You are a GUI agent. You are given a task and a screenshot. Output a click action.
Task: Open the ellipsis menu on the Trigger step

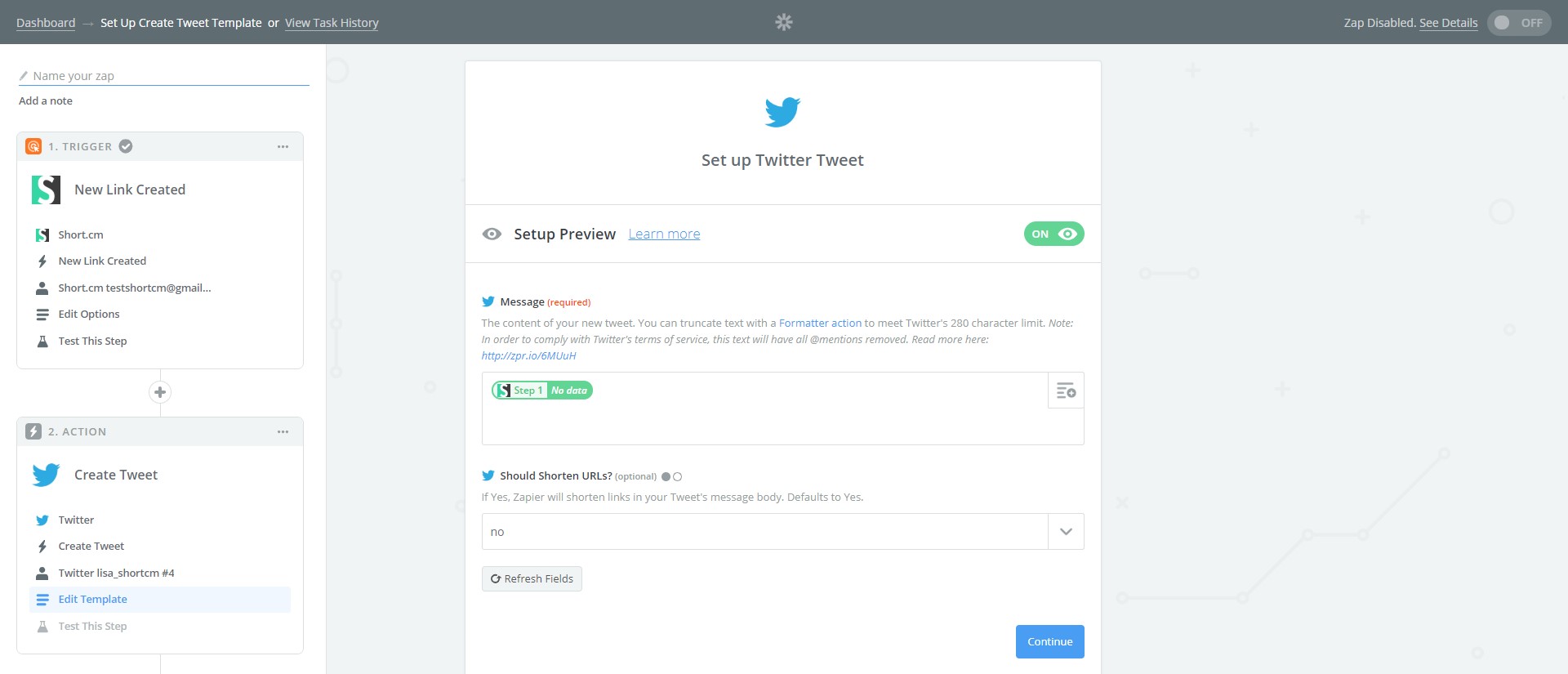click(x=283, y=146)
